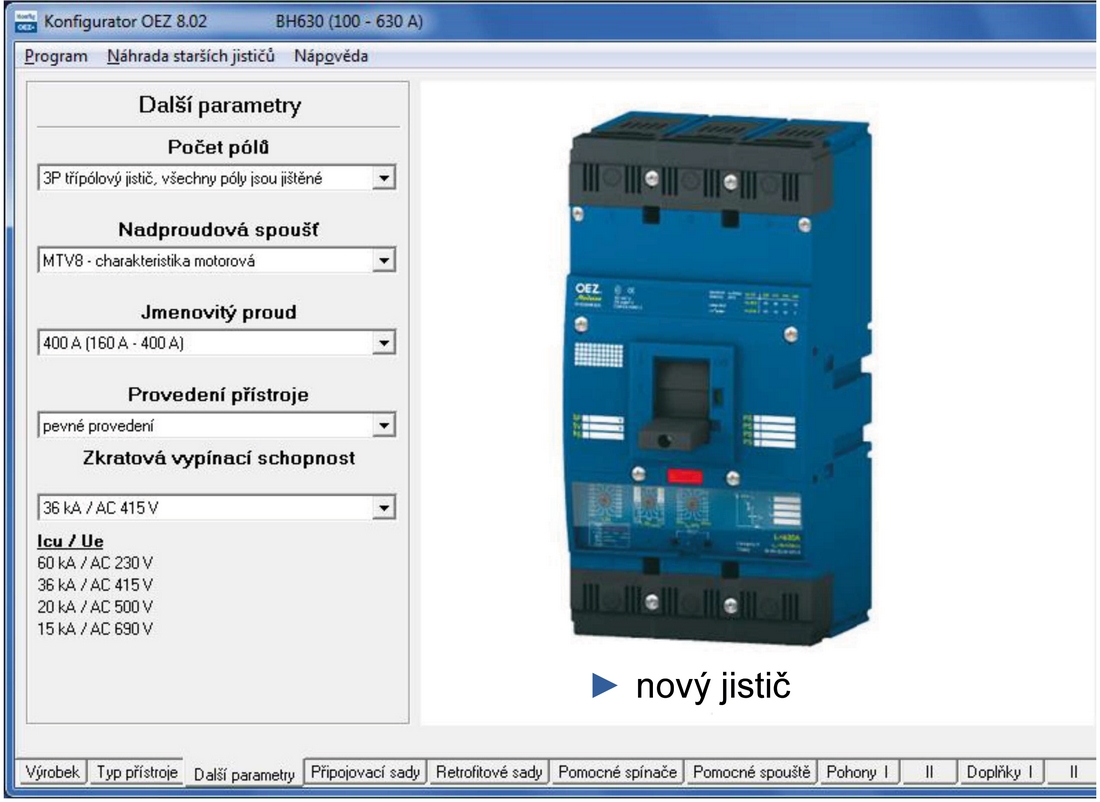
Task: Click the Icu / Ue heading
Action: tap(70, 541)
